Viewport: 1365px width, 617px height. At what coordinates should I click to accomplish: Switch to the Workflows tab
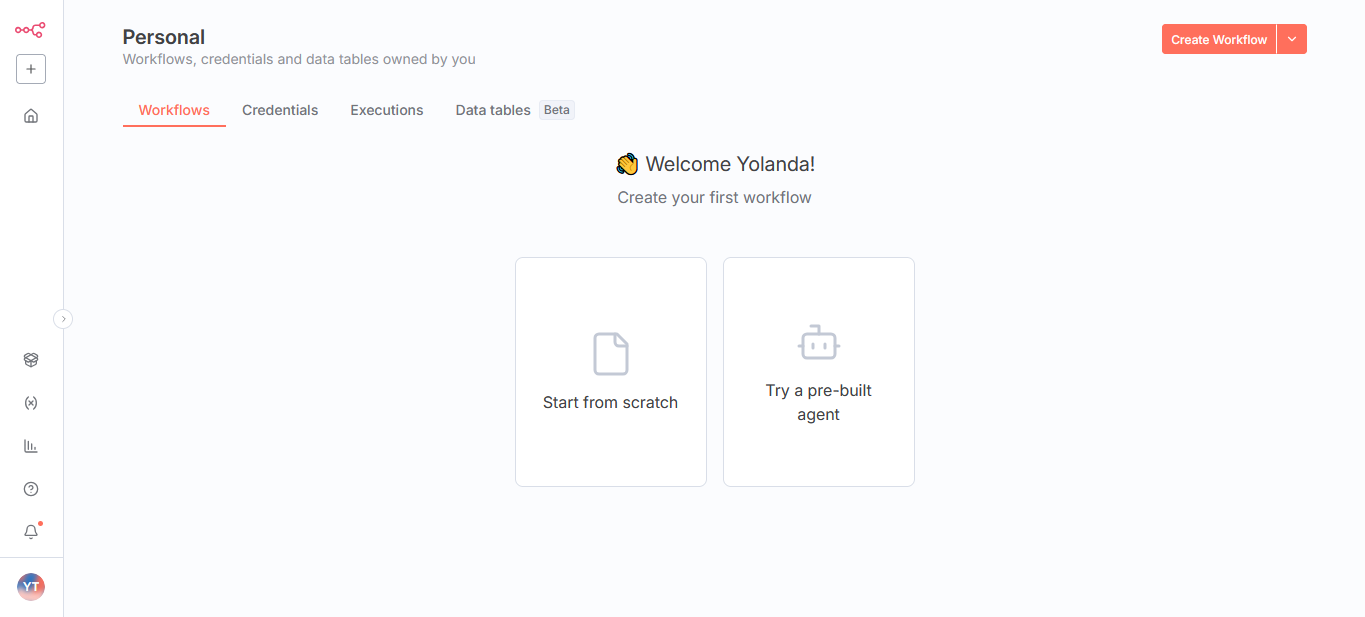pos(174,110)
